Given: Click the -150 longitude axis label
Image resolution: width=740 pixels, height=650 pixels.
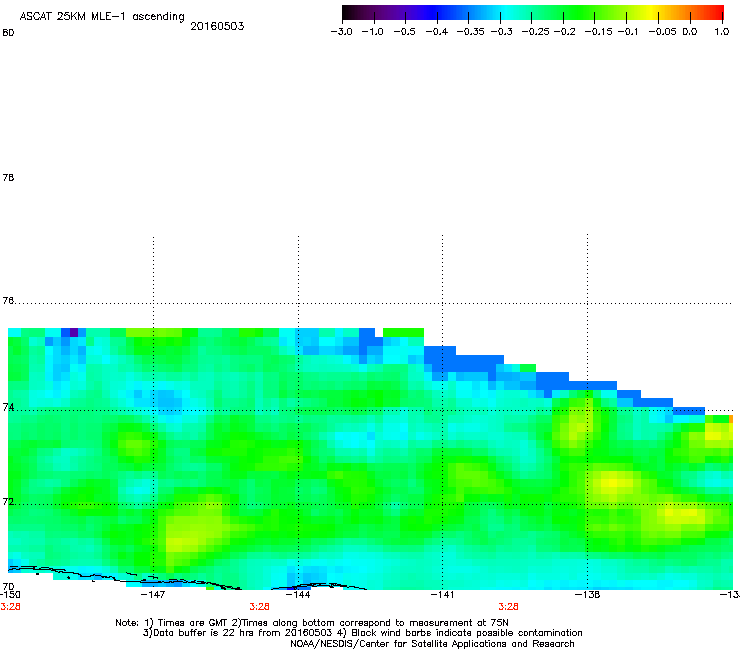Looking at the screenshot, I should click(x=10, y=595).
